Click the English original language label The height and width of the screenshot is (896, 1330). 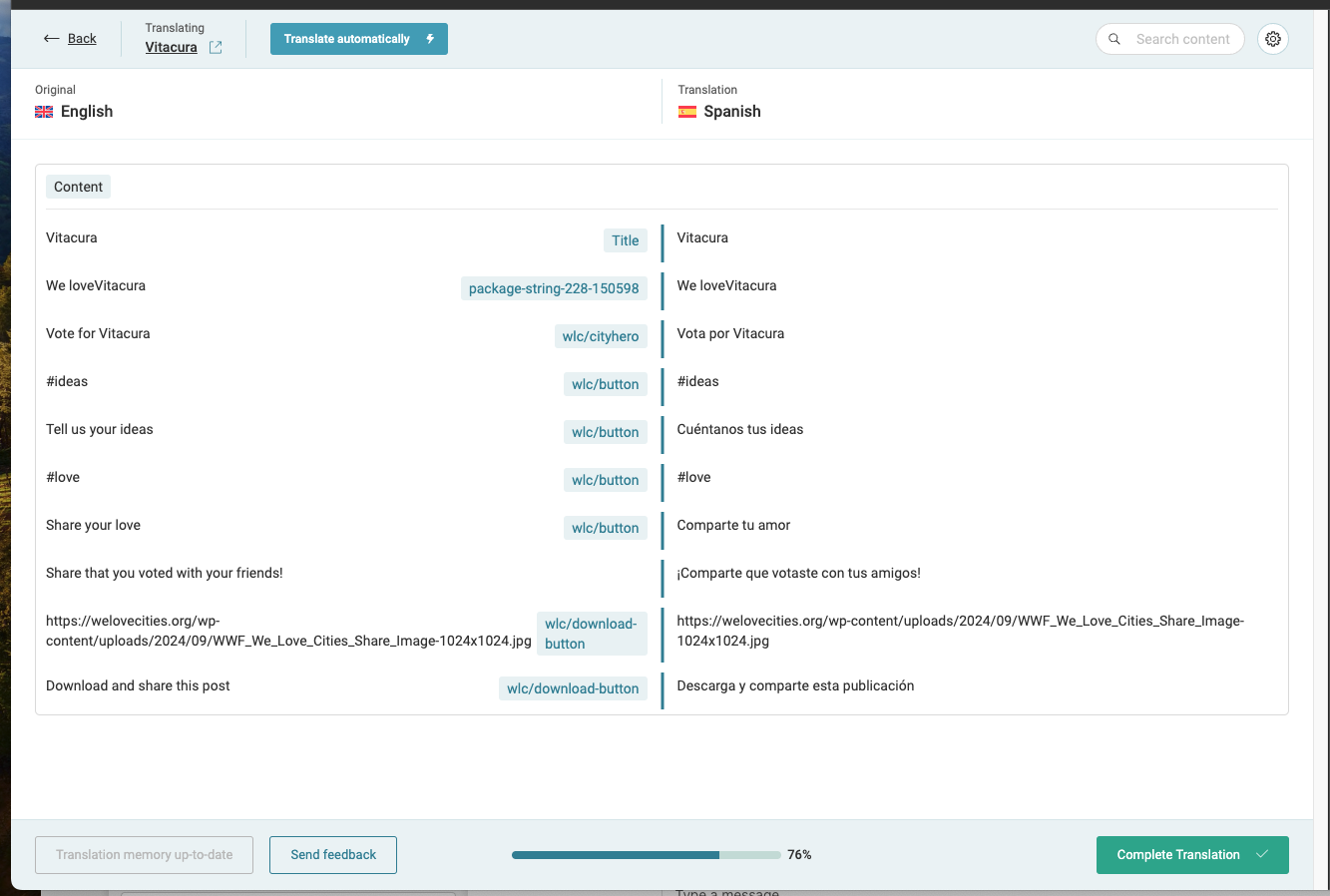pyautogui.click(x=87, y=112)
